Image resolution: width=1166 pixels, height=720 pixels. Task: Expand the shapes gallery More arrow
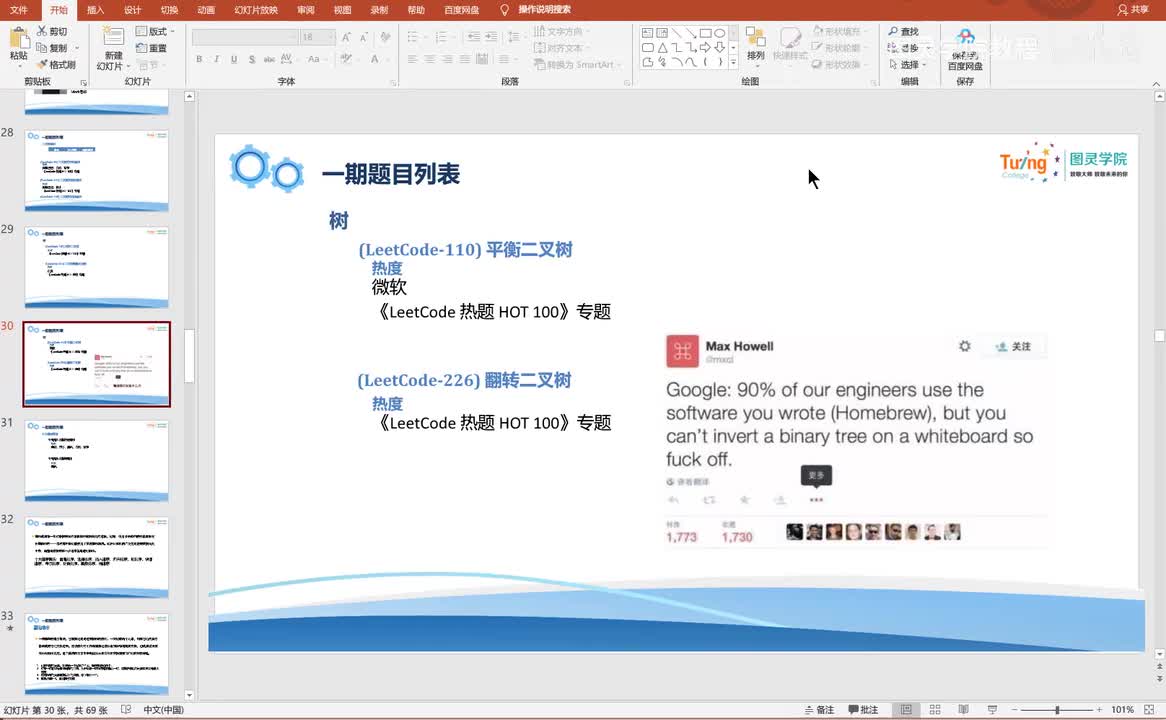tap(733, 63)
